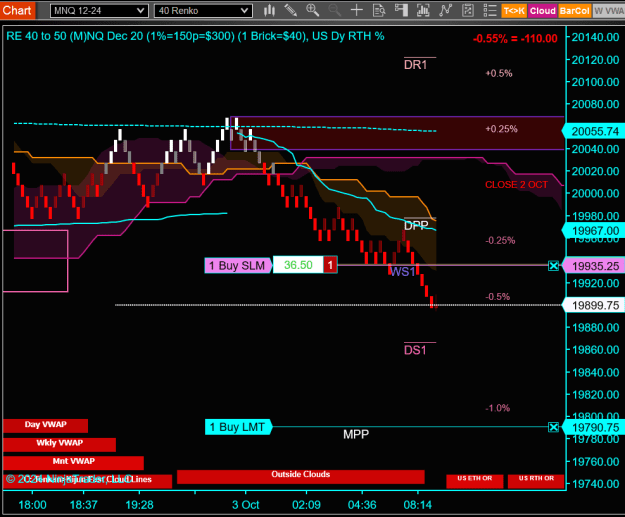Click the US RTH OR button
The image size is (625, 517).
(x=536, y=480)
